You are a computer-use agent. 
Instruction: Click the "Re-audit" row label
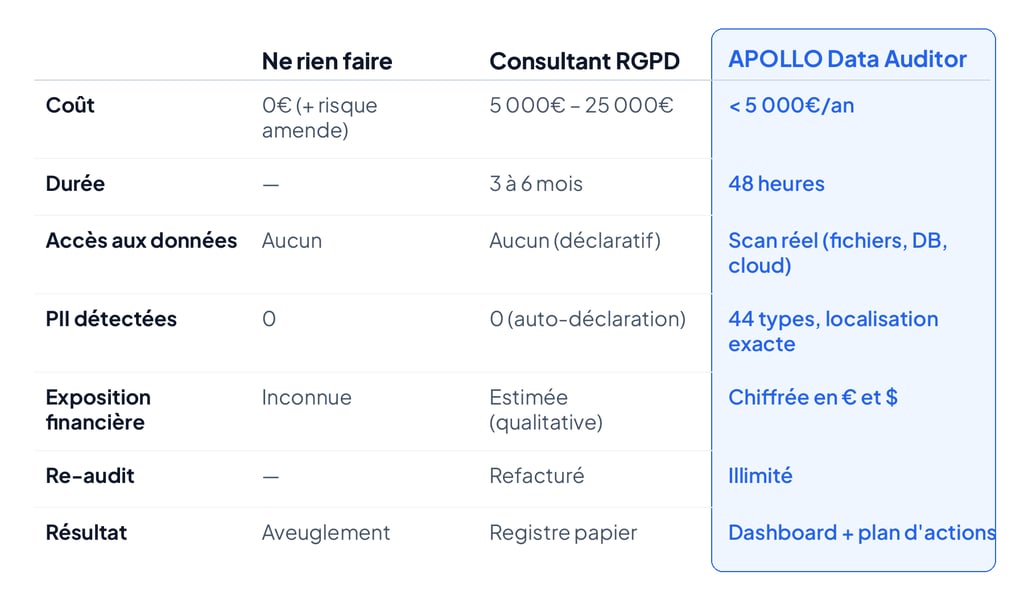pyautogui.click(x=90, y=476)
